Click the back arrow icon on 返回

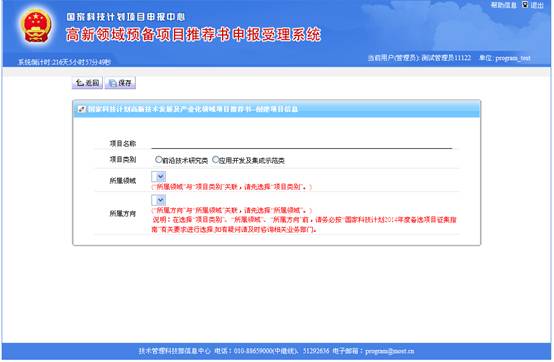coord(80,83)
